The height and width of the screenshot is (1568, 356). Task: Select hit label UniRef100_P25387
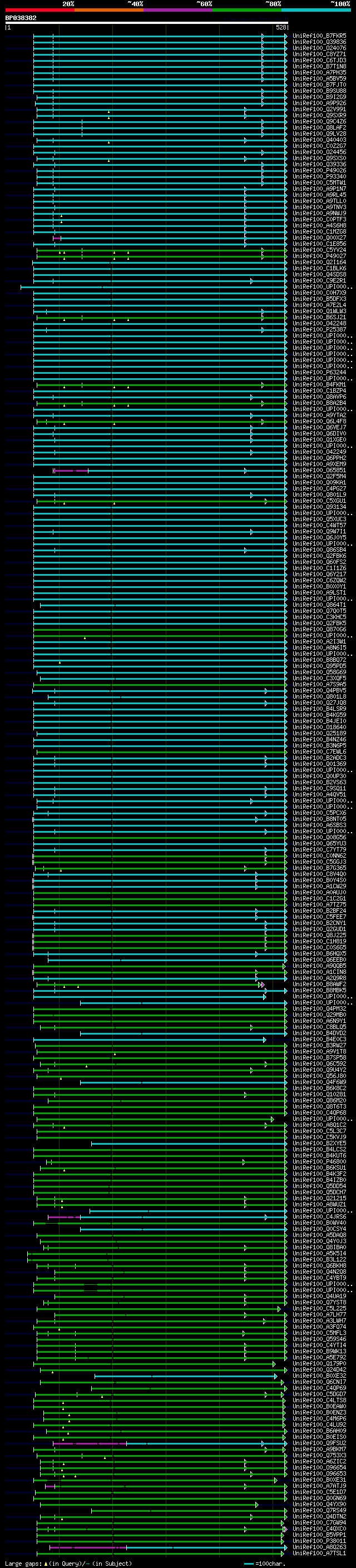[x=319, y=329]
